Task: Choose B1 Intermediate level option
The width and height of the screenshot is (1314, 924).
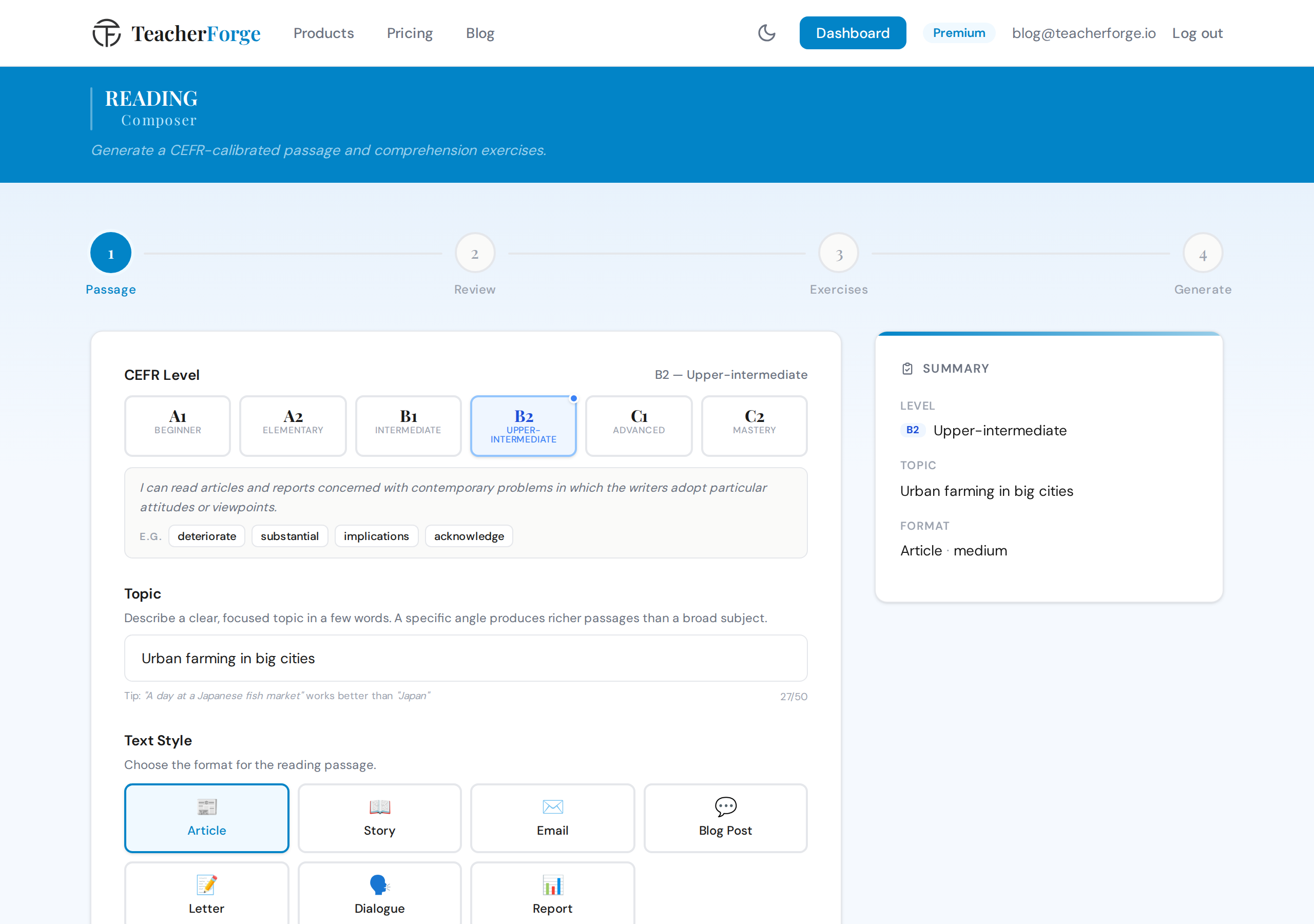Action: coord(408,426)
